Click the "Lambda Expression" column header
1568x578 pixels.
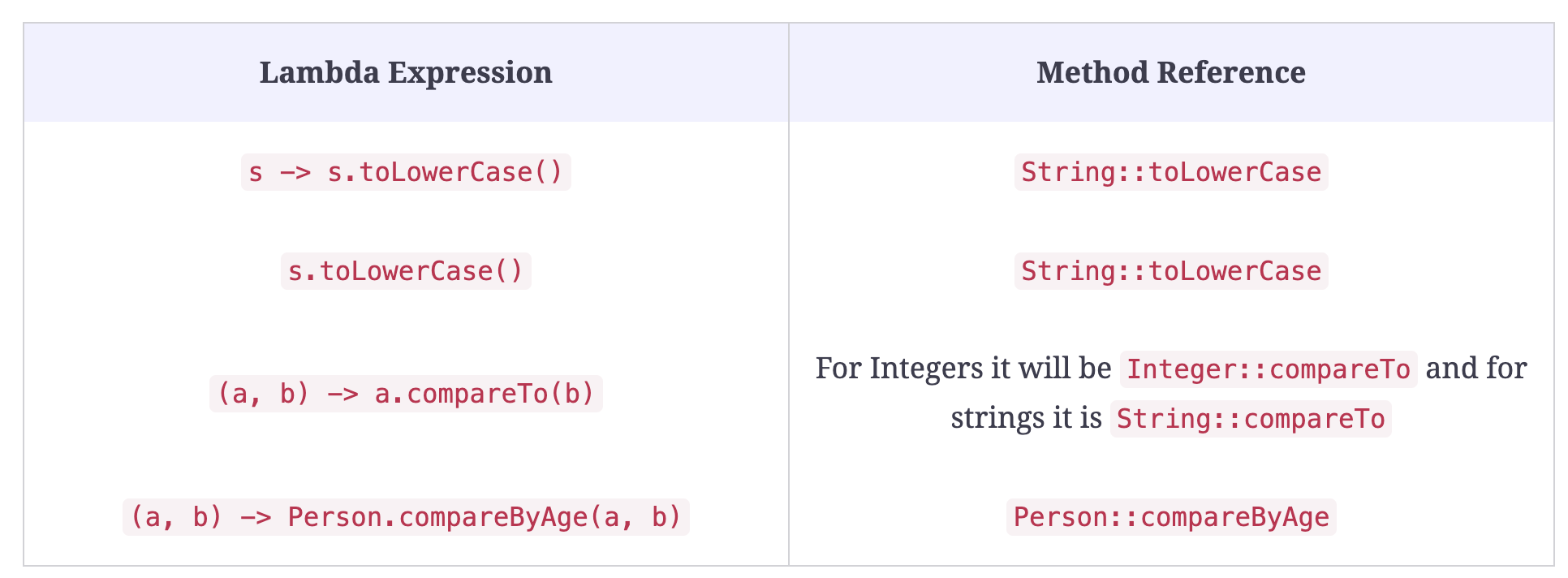click(406, 72)
